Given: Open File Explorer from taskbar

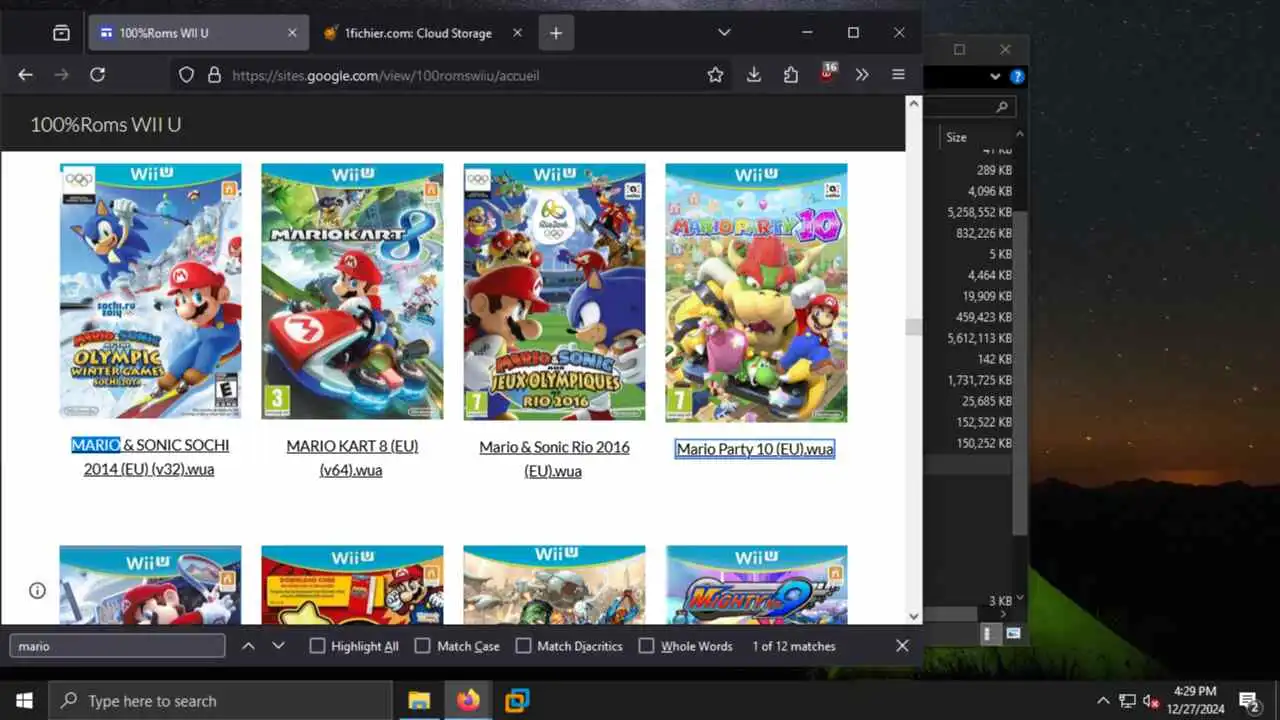Looking at the screenshot, I should pyautogui.click(x=419, y=700).
